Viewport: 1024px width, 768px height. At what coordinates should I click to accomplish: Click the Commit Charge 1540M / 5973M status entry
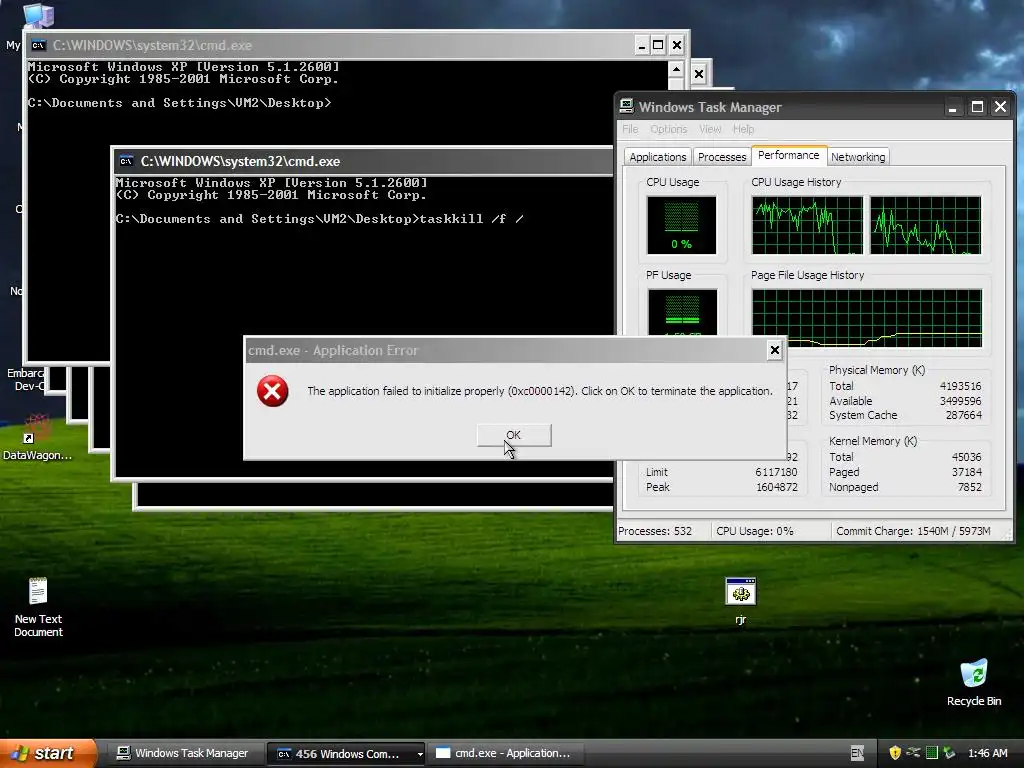(913, 531)
